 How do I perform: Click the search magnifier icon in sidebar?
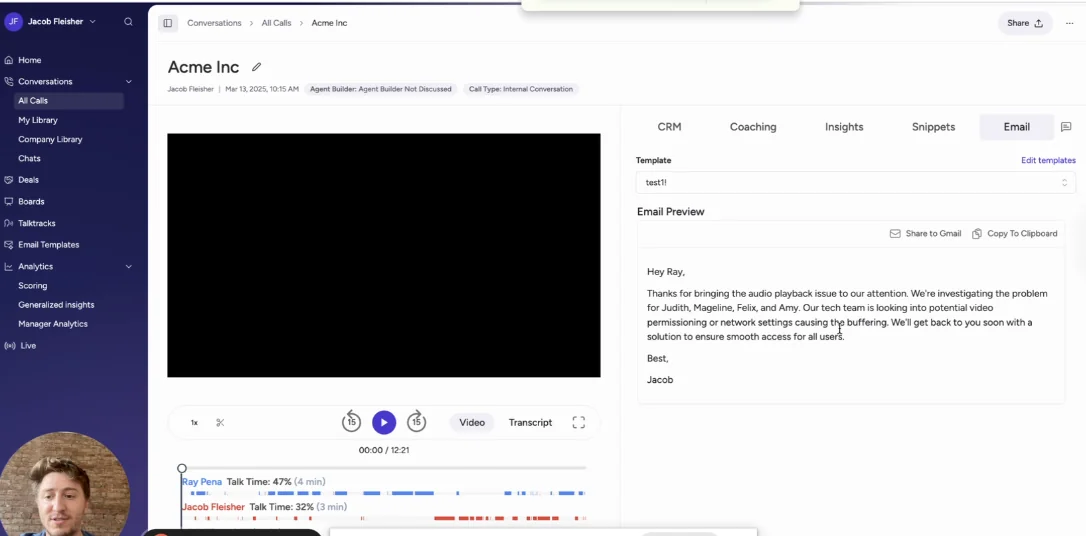point(128,21)
